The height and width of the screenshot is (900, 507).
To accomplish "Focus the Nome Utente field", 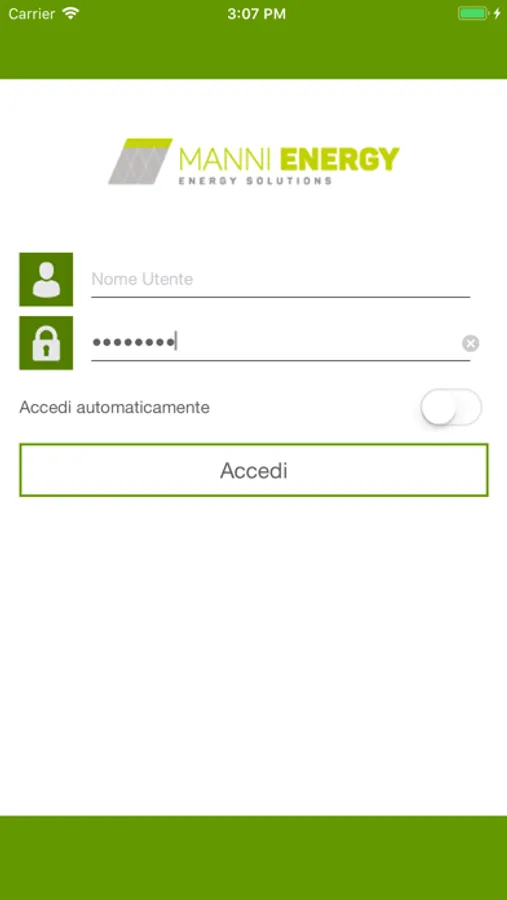I will [x=280, y=280].
